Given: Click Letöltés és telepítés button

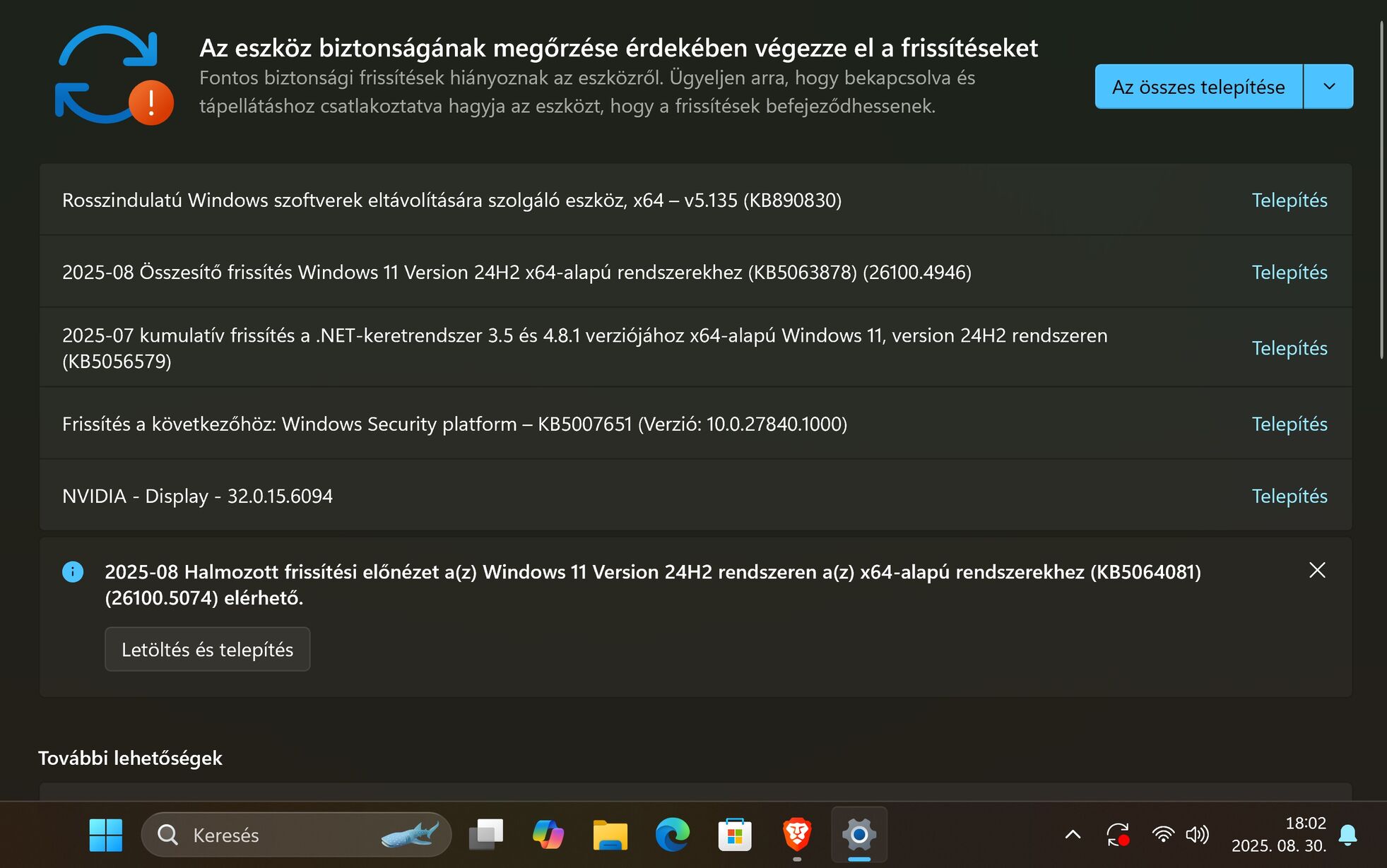Looking at the screenshot, I should pos(207,649).
